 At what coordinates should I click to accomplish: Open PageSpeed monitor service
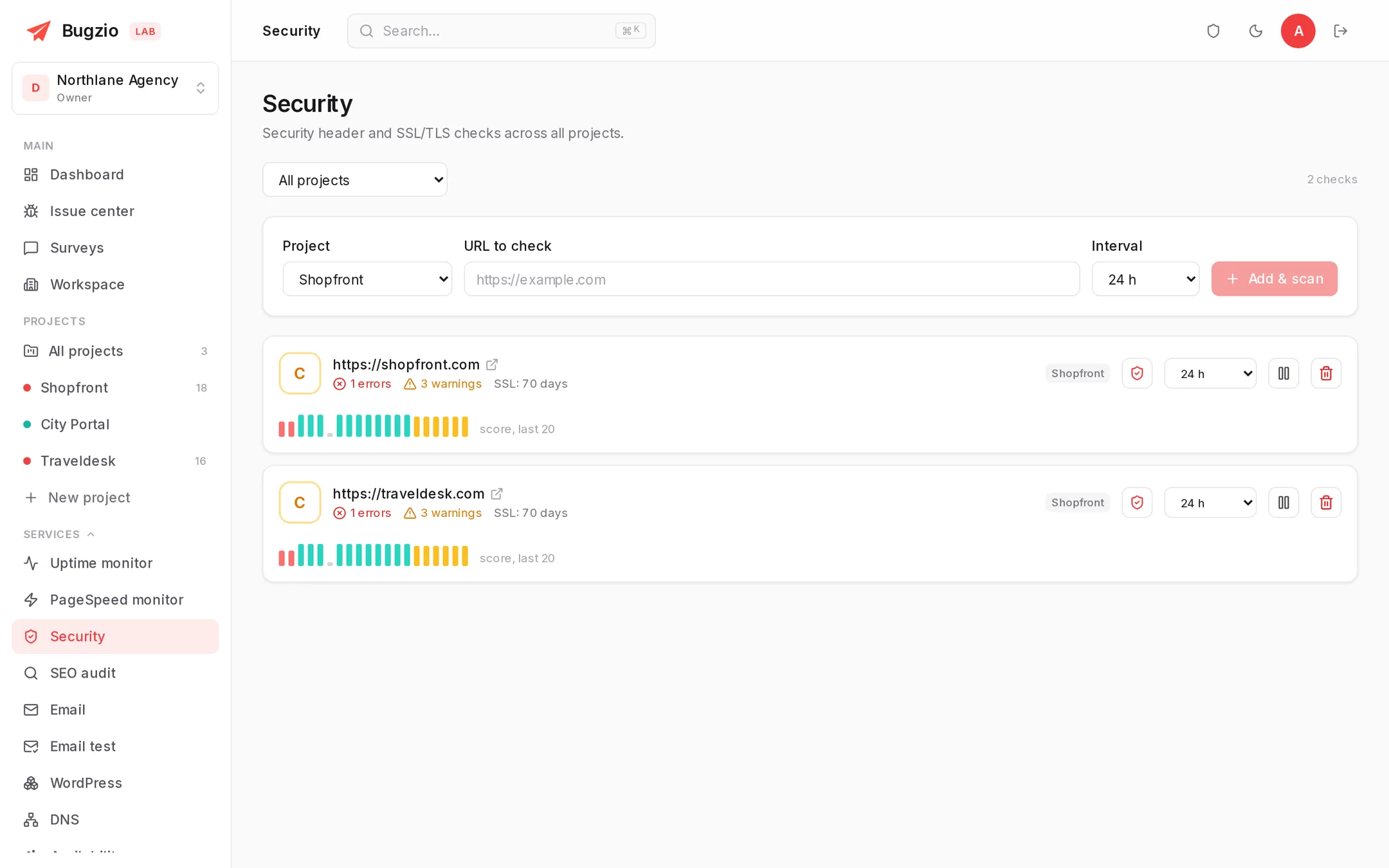(x=115, y=600)
